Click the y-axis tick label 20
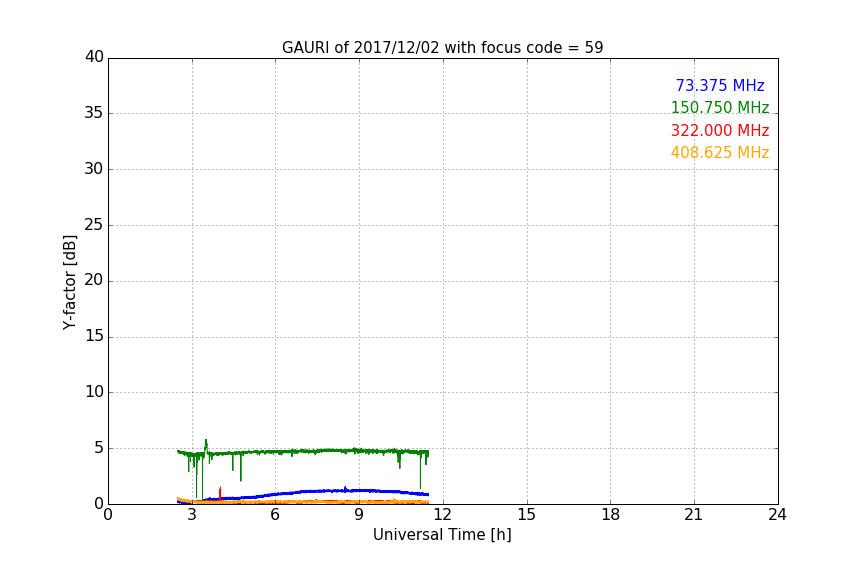Screen dimensions: 864x576 pyautogui.click(x=94, y=280)
